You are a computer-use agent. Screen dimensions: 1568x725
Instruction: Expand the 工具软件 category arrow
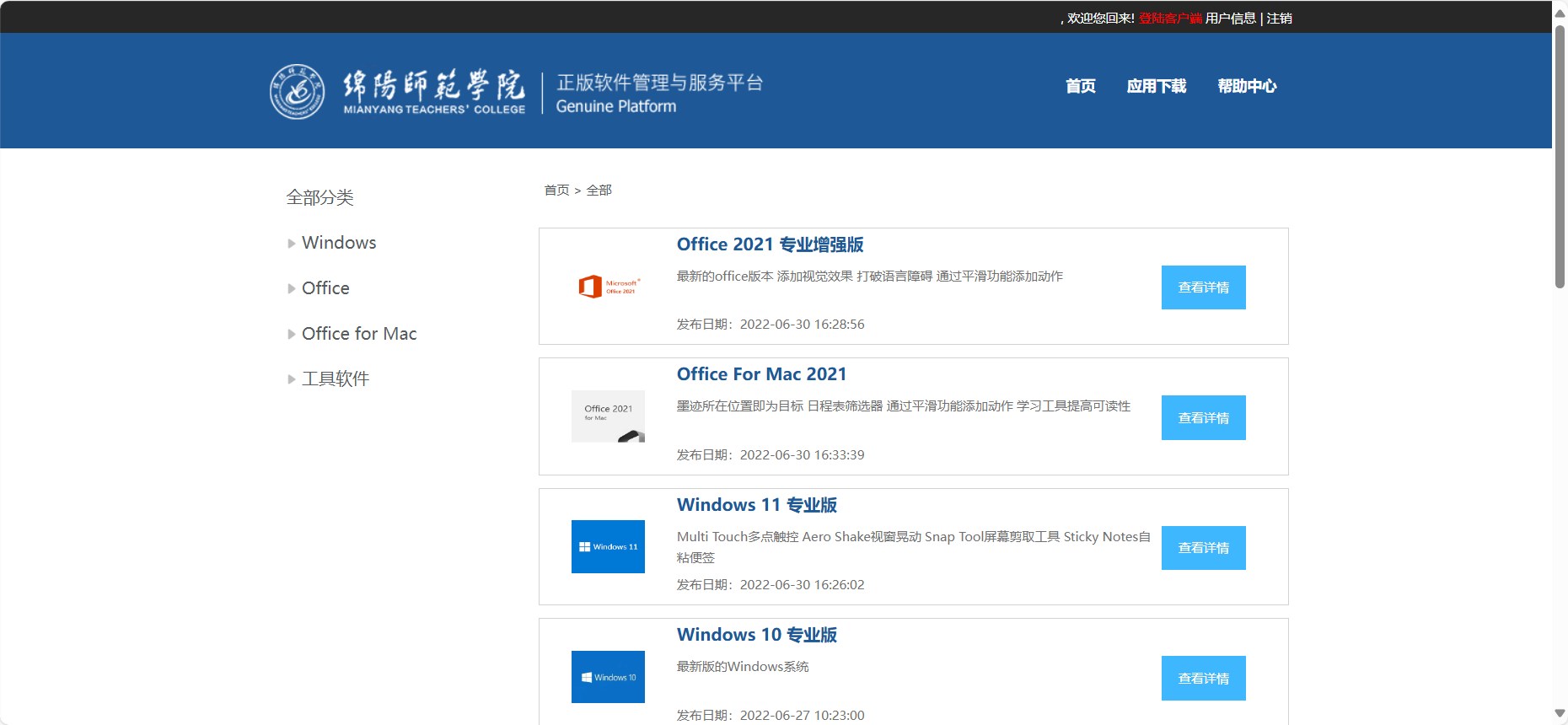[x=292, y=380]
